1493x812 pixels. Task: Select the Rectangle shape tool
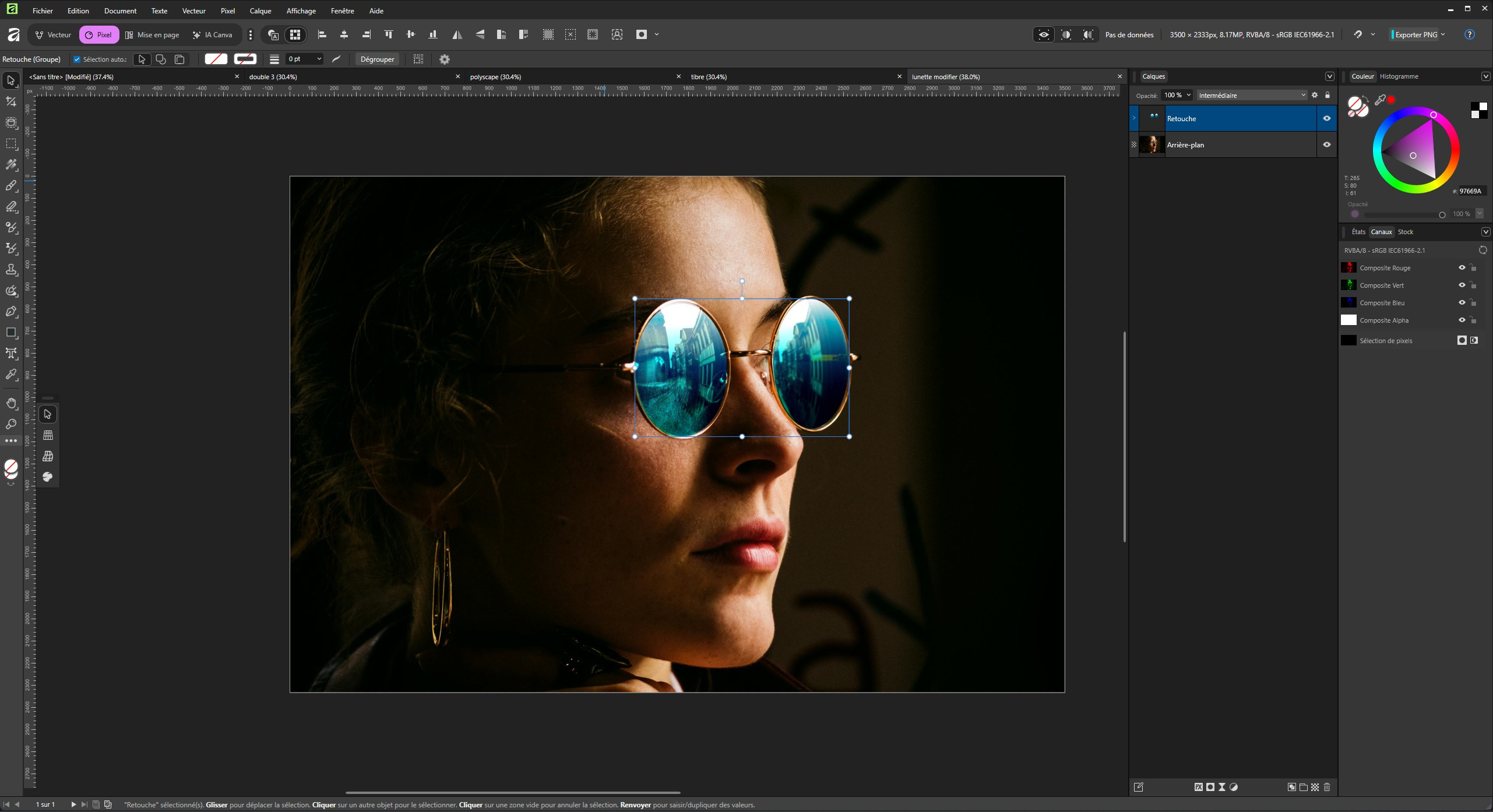point(11,333)
